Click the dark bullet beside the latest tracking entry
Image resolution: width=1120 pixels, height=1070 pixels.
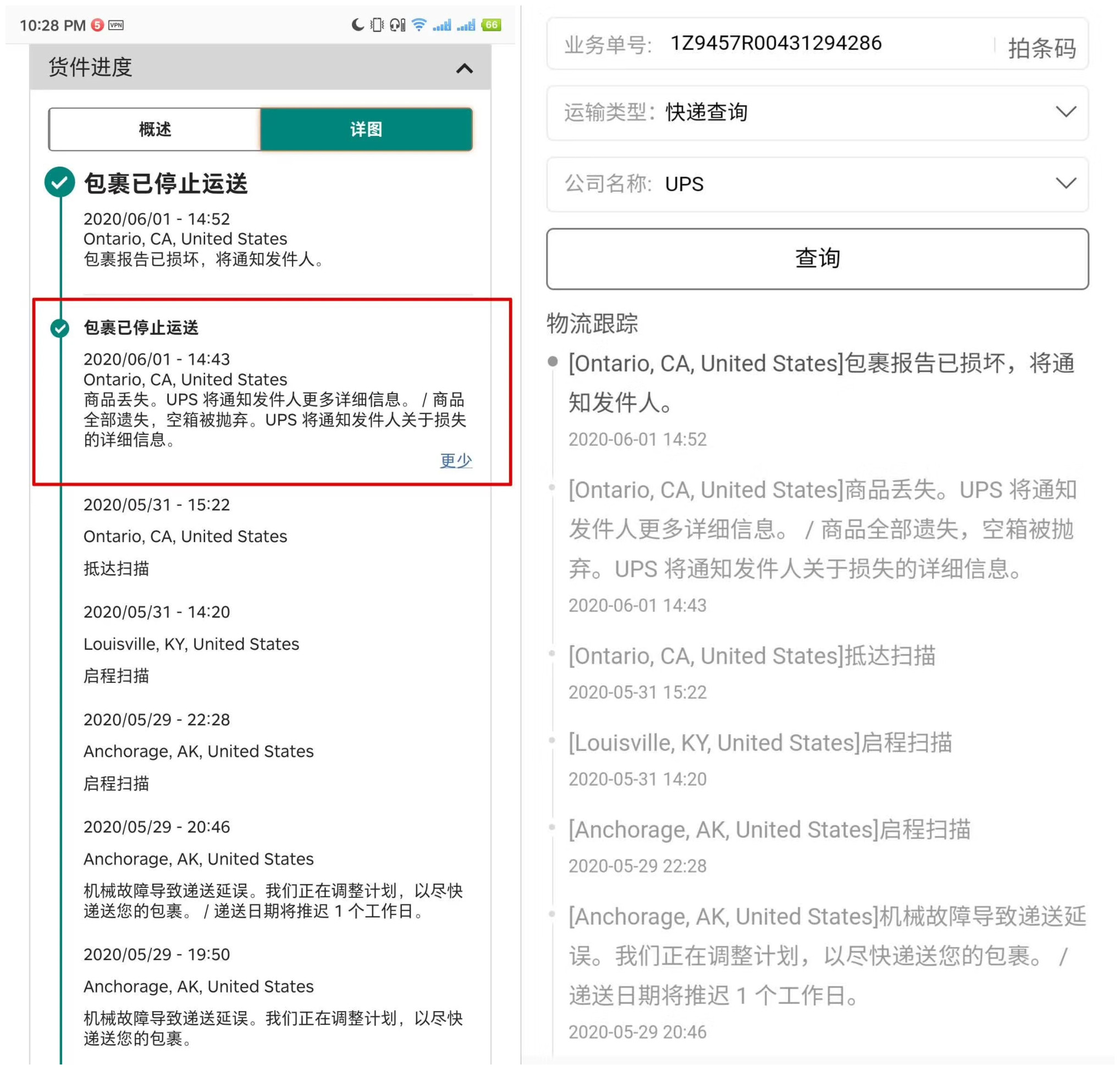tap(552, 361)
